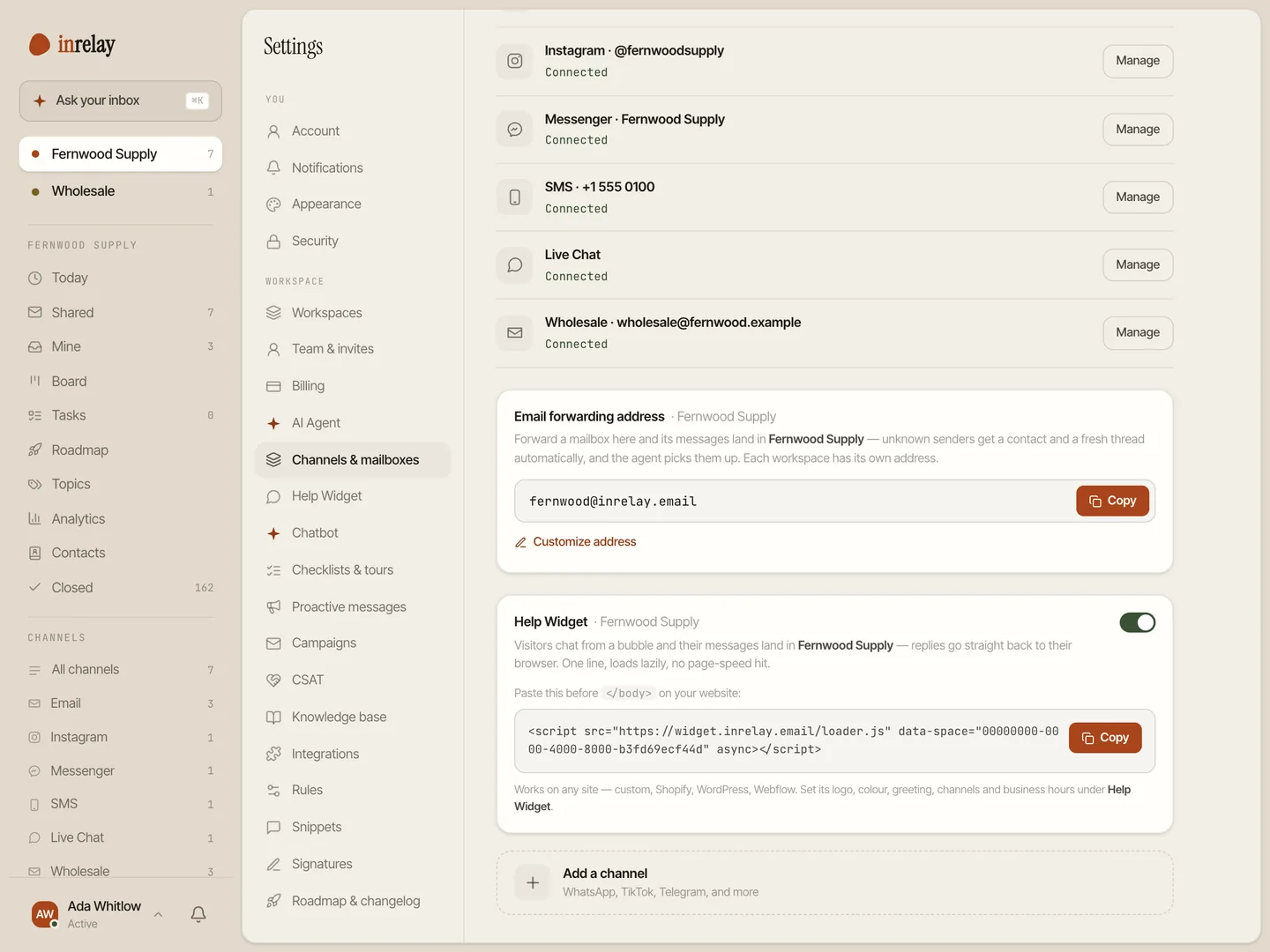
Task: Click the Live Chat bubble icon in connected list
Action: pos(515,265)
